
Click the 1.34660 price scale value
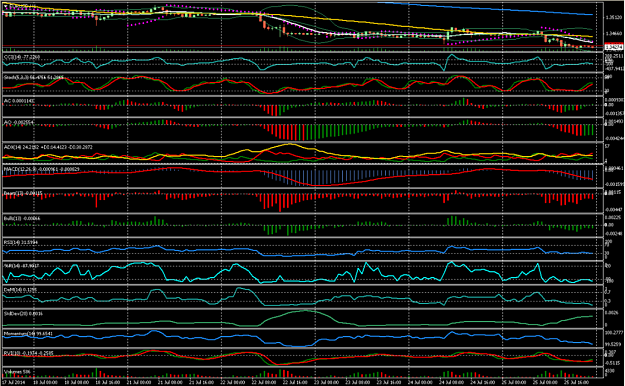tap(613, 34)
